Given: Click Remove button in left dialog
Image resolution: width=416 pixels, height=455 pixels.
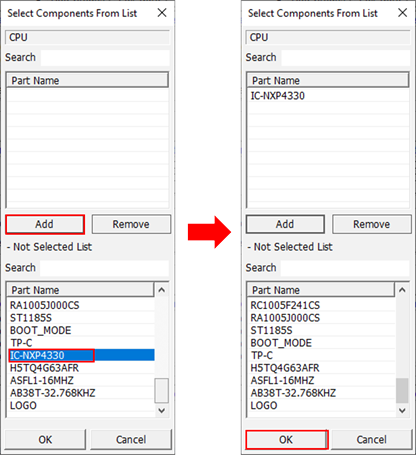Looking at the screenshot, I should point(131,224).
